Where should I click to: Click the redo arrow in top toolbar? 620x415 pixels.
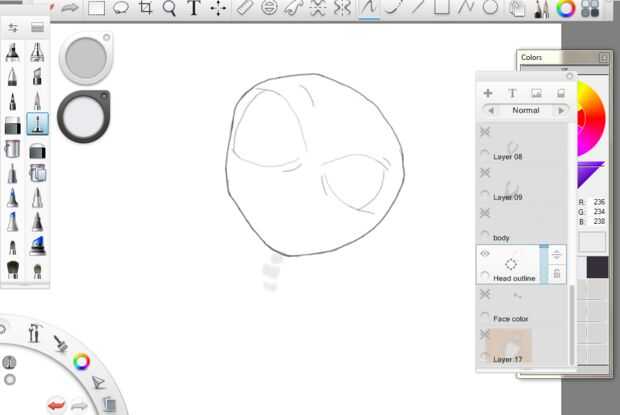coord(70,8)
